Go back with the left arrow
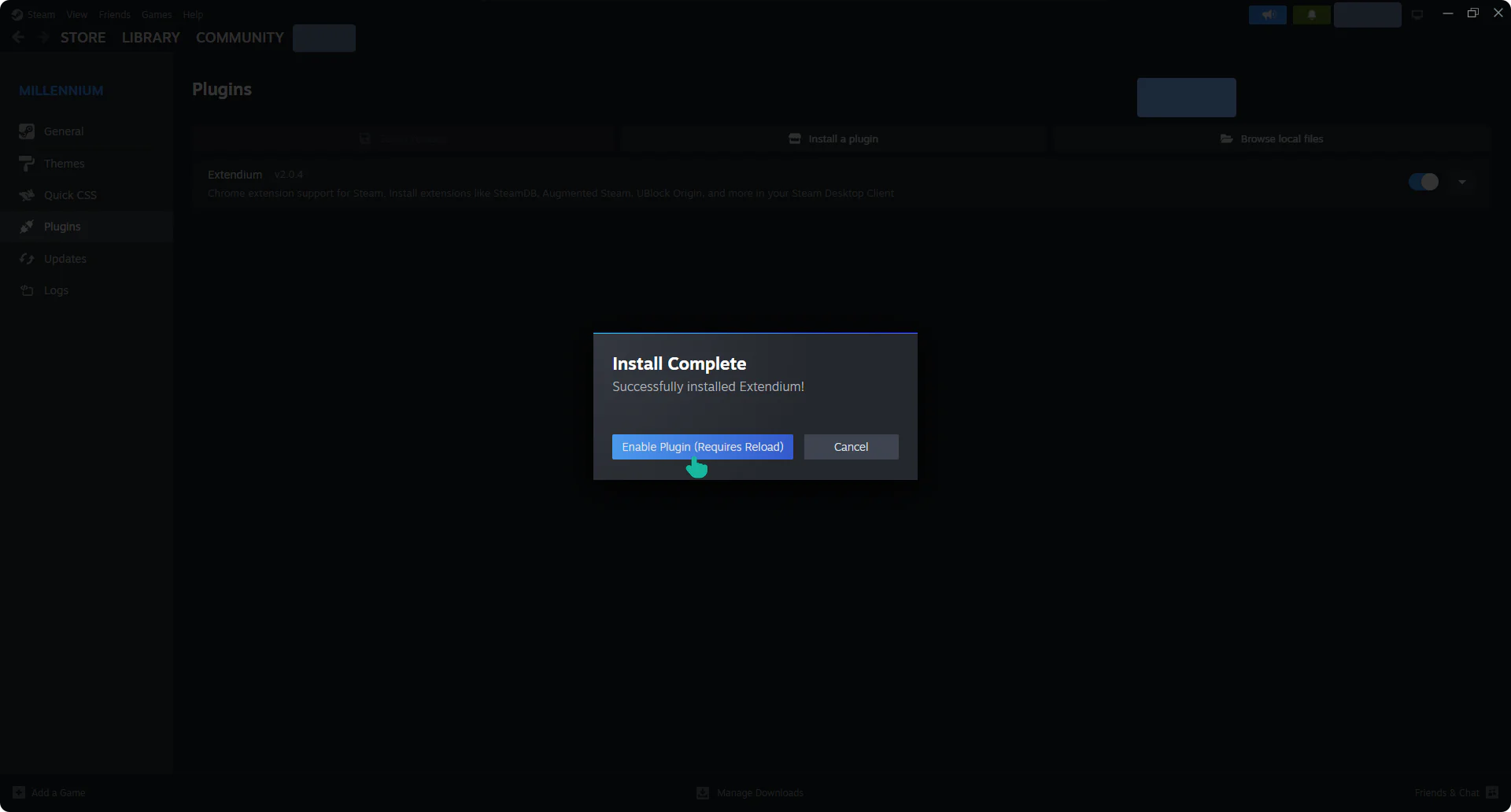 click(19, 37)
